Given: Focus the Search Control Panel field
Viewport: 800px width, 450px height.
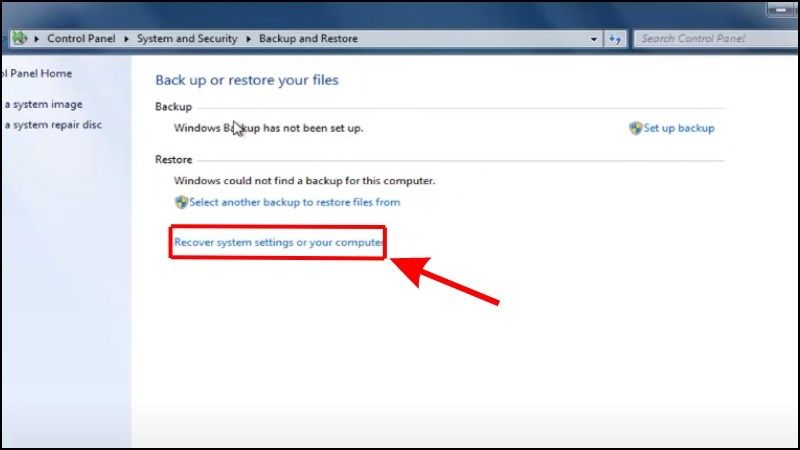Looking at the screenshot, I should tap(716, 39).
